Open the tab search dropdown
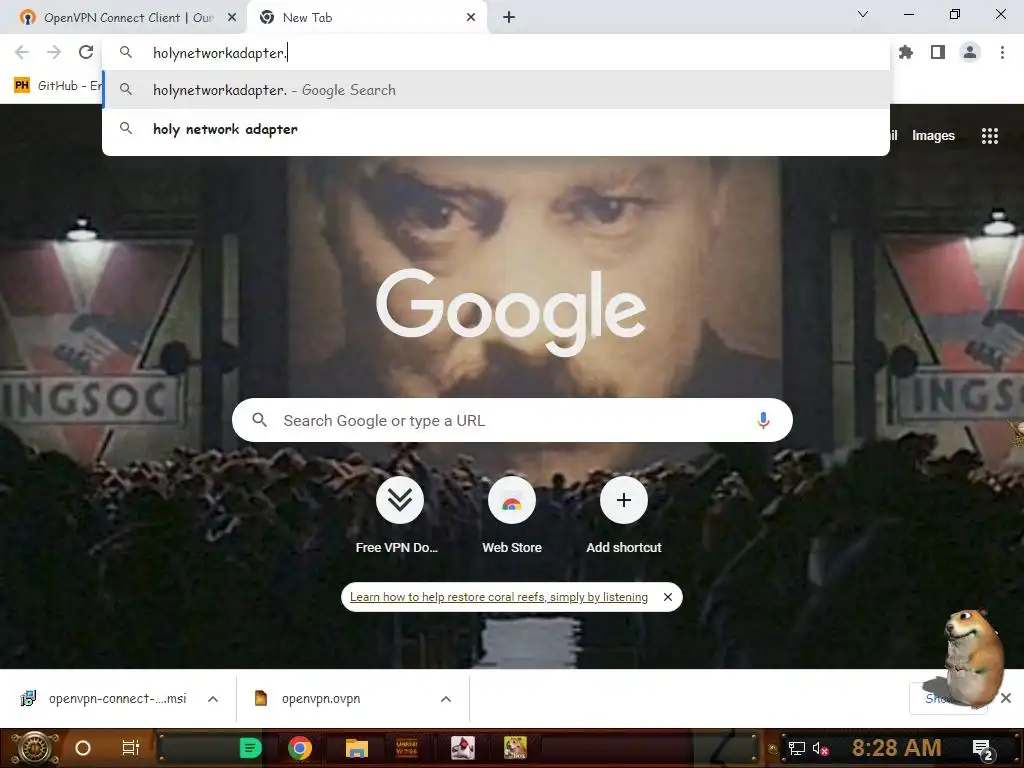 pyautogui.click(x=863, y=14)
